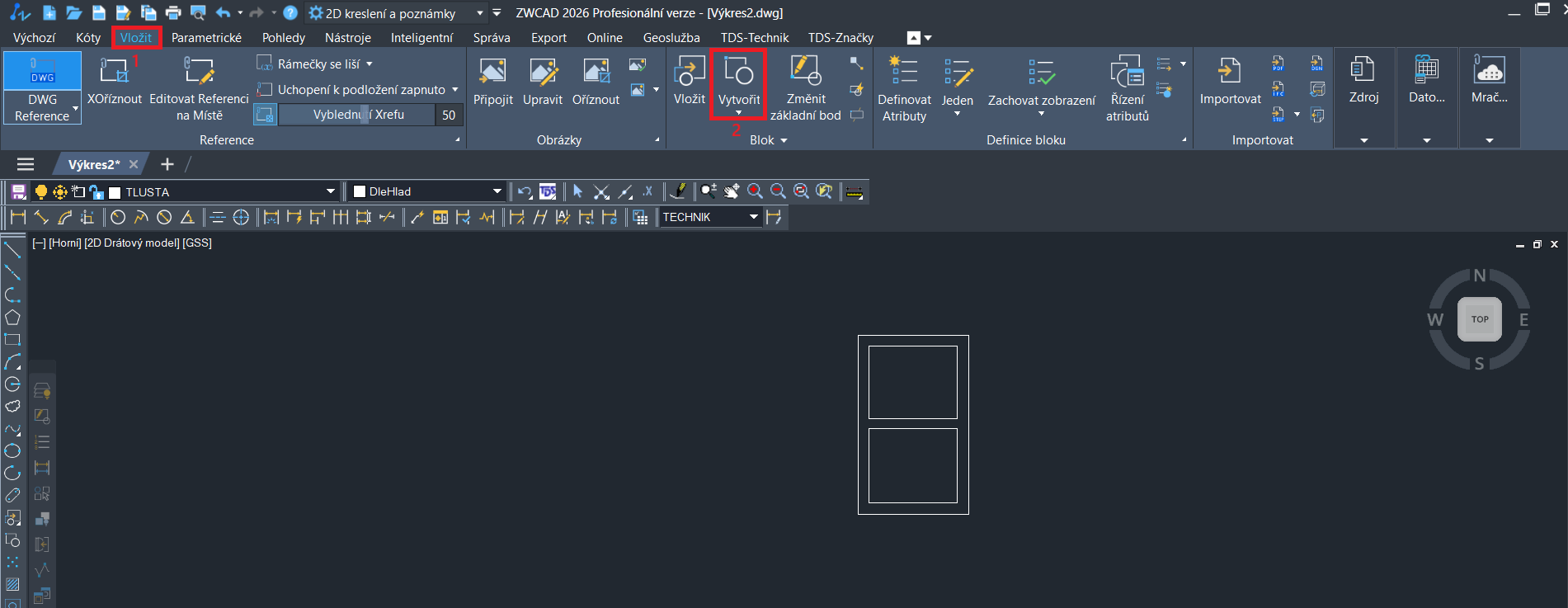The height and width of the screenshot is (608, 1568).
Task: Add a new drawing tab with plus button
Action: point(167,164)
